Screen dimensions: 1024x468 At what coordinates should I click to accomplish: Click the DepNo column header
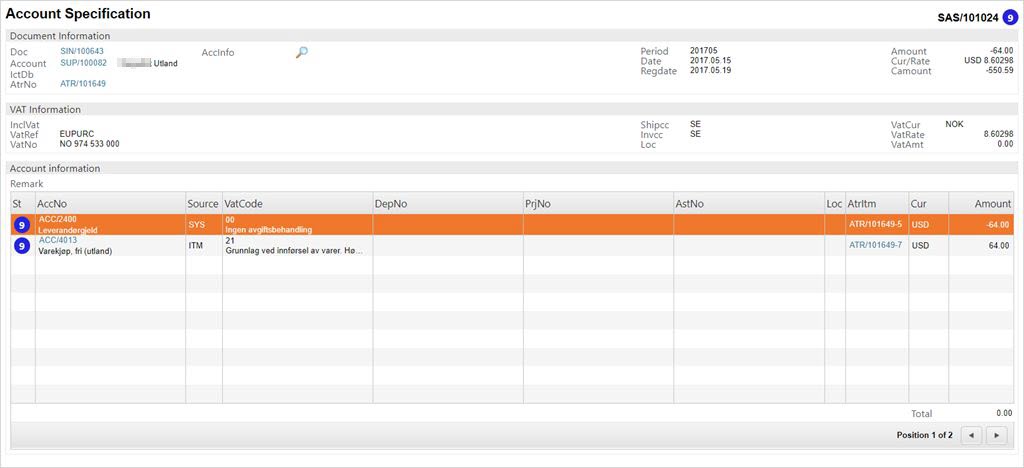click(391, 203)
